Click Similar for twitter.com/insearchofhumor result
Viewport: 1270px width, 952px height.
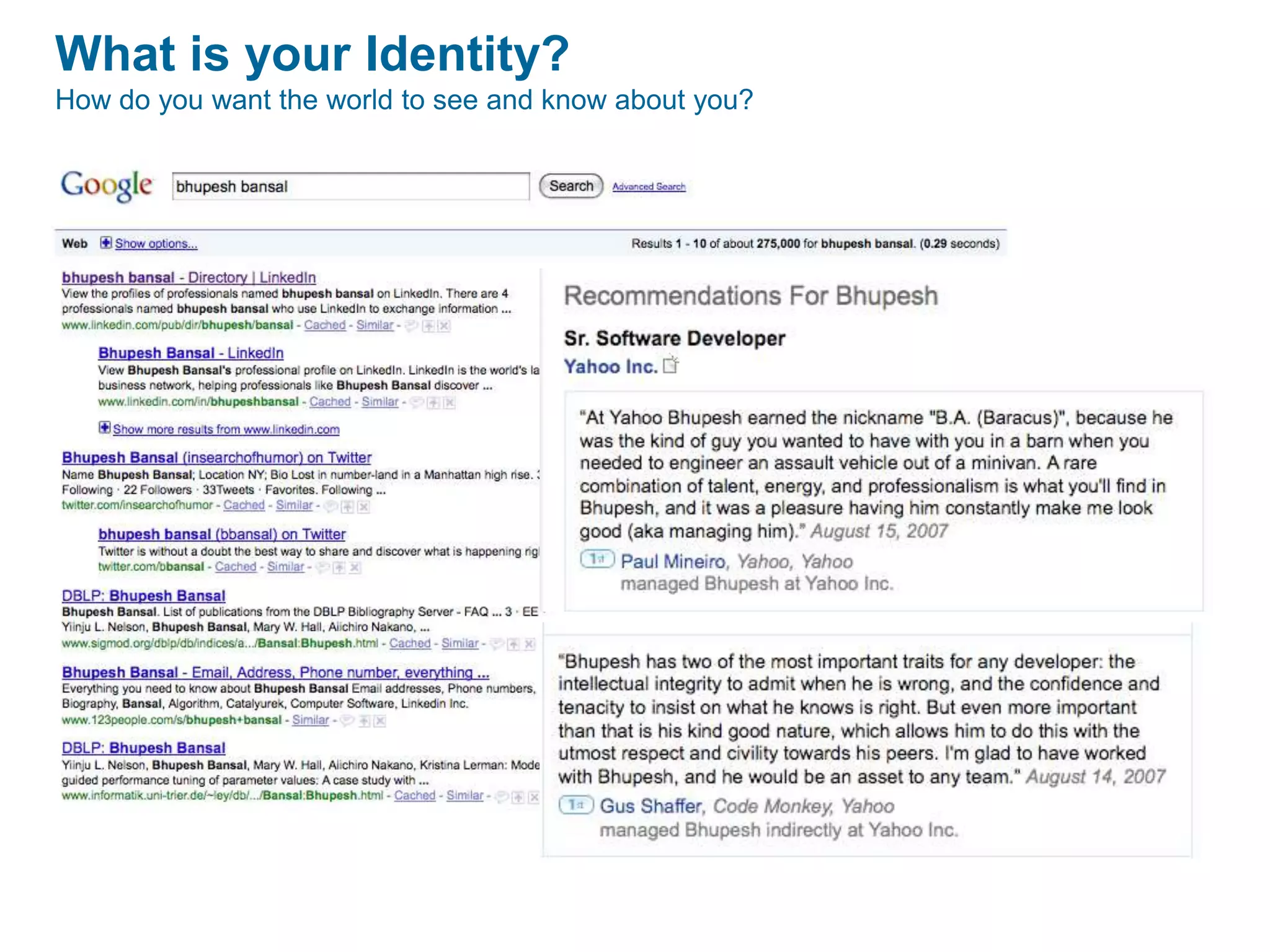[295, 505]
